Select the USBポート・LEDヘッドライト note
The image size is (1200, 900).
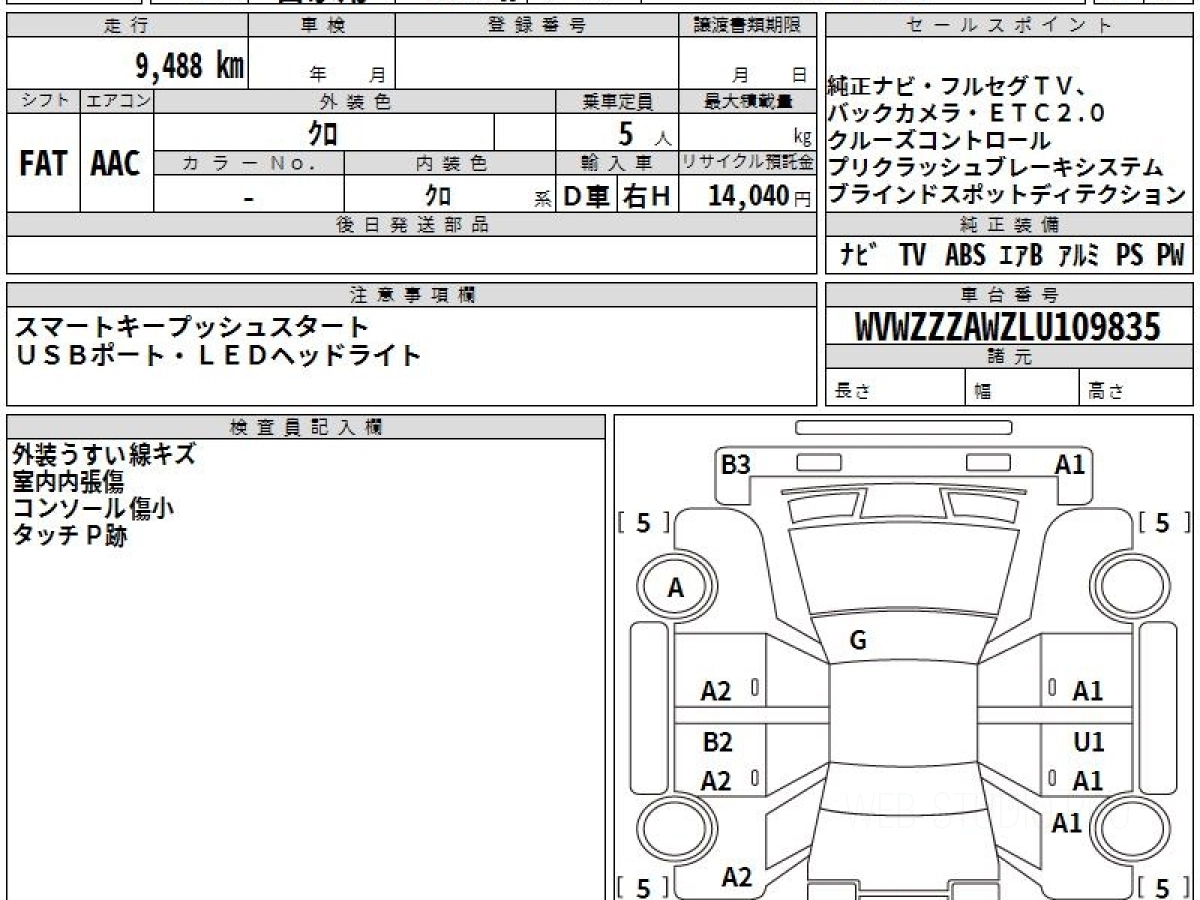pyautogui.click(x=218, y=355)
